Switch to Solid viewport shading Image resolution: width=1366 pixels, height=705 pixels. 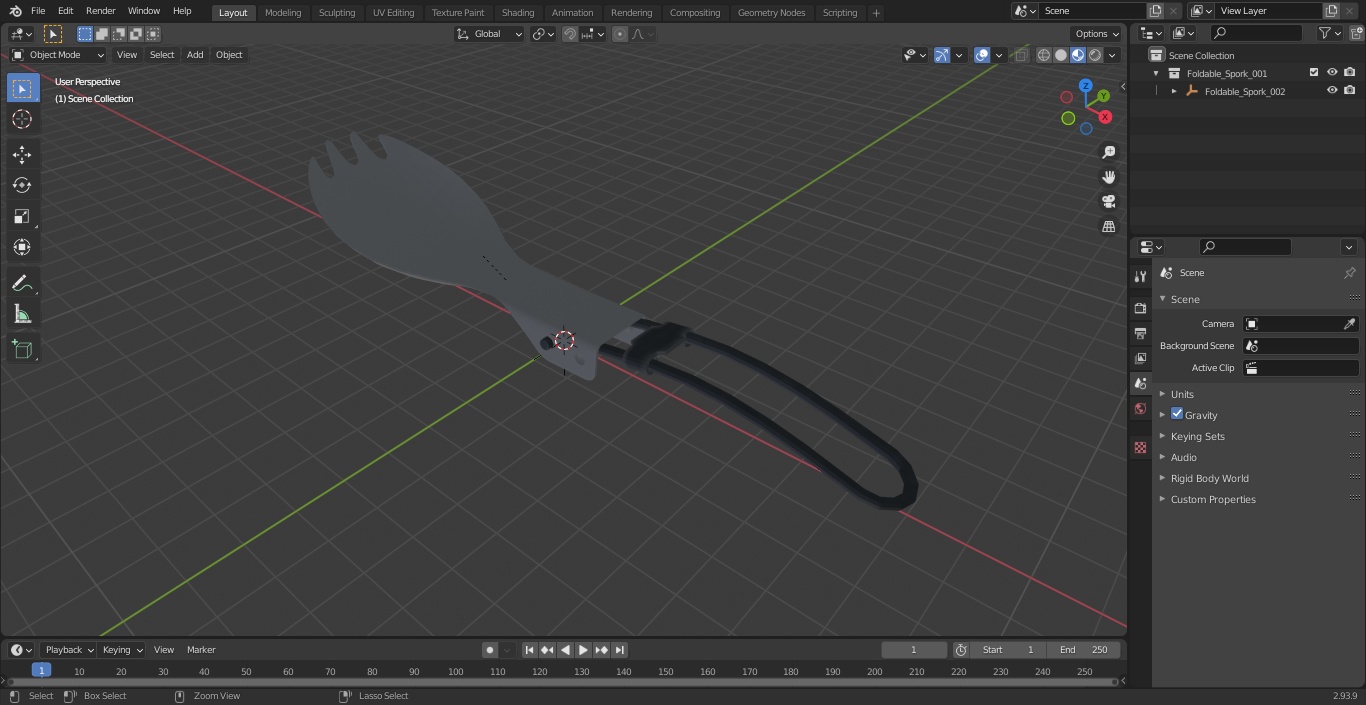pos(1061,55)
